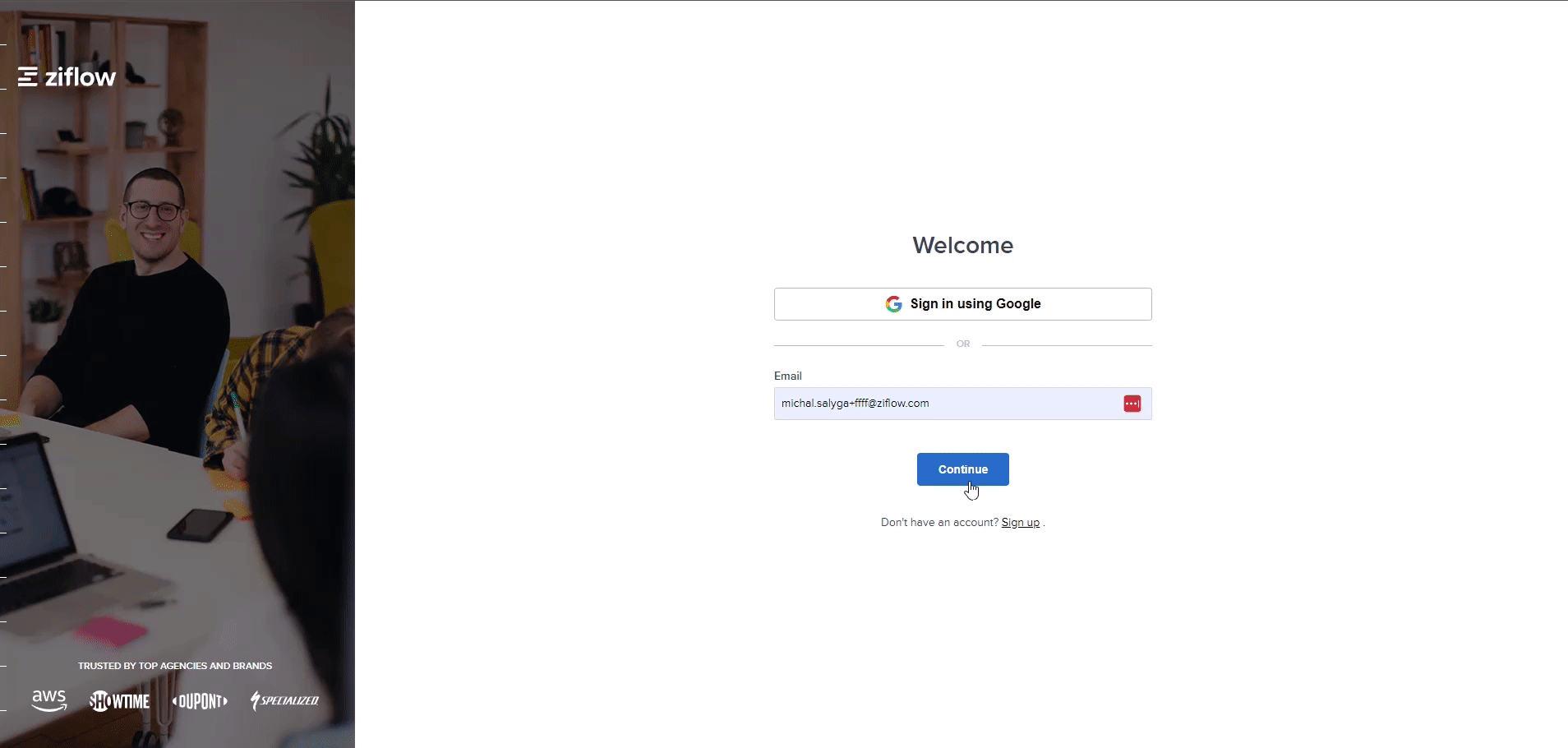Click the Welcome heading
Image resolution: width=1568 pixels, height=748 pixels.
pyautogui.click(x=962, y=245)
